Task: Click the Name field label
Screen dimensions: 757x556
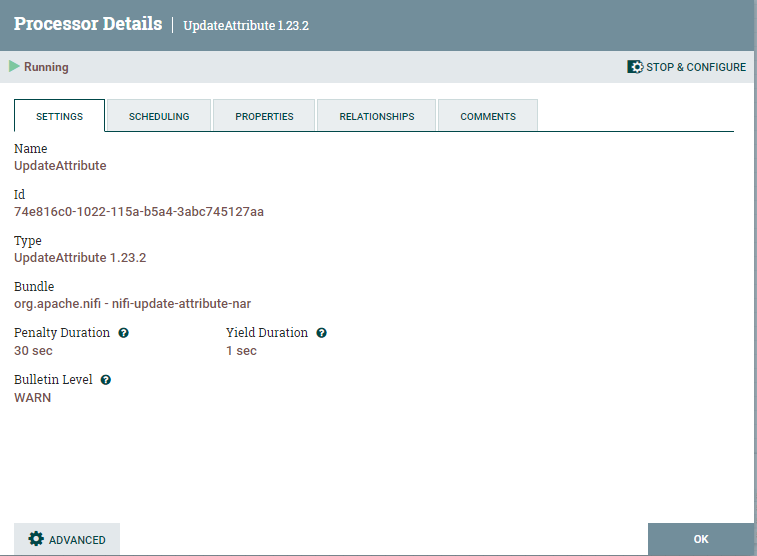Action: point(30,148)
